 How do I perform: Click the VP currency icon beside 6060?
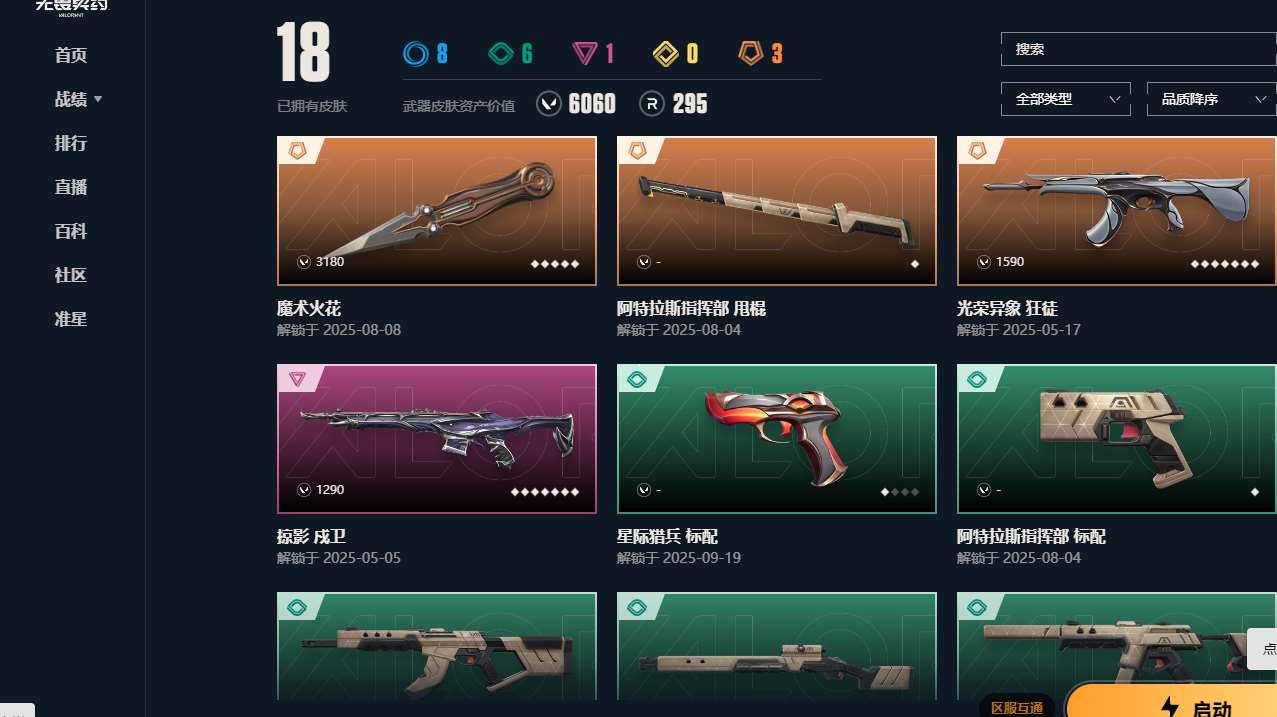549,103
